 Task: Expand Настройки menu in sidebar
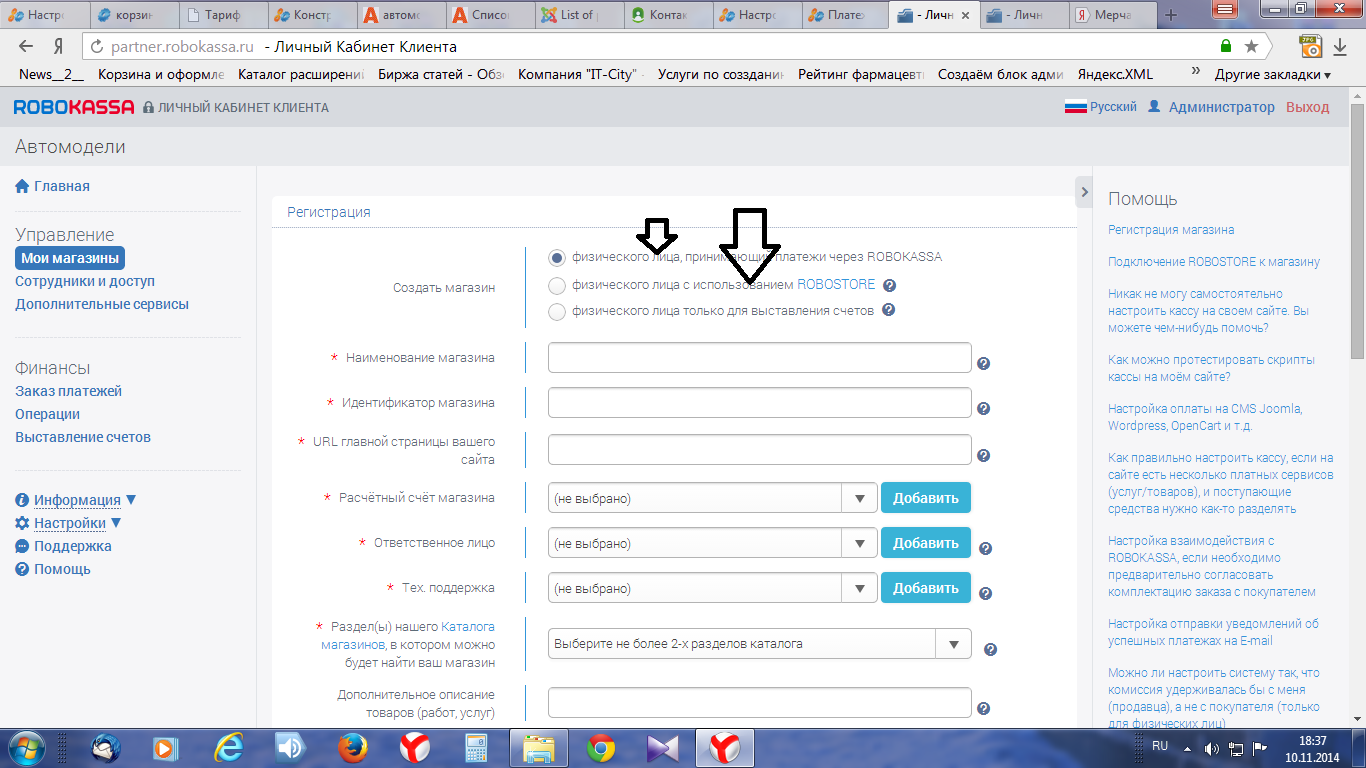point(69,523)
